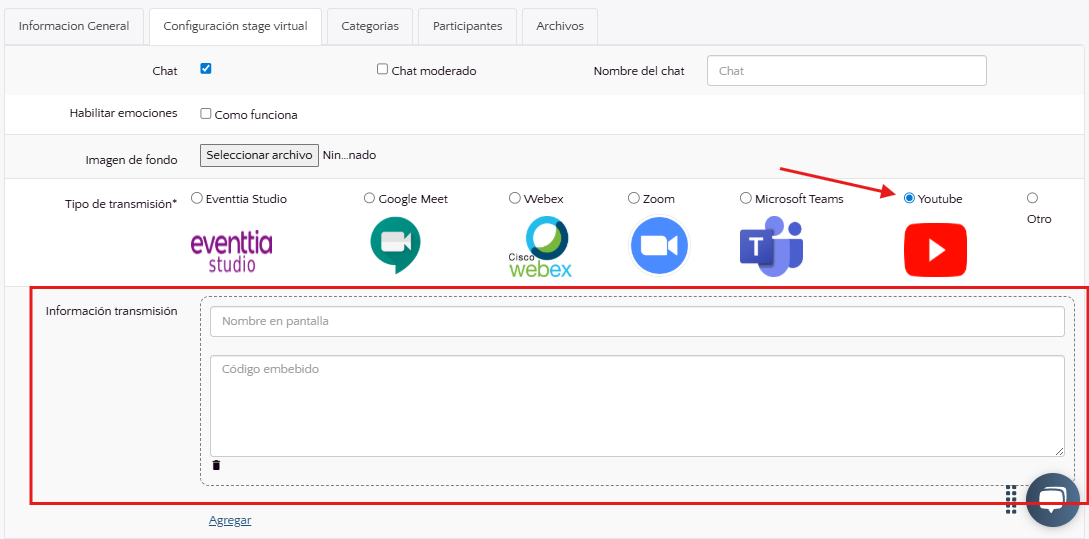Switch to the Participantes tab
This screenshot has height=539, width=1089.
click(x=467, y=26)
